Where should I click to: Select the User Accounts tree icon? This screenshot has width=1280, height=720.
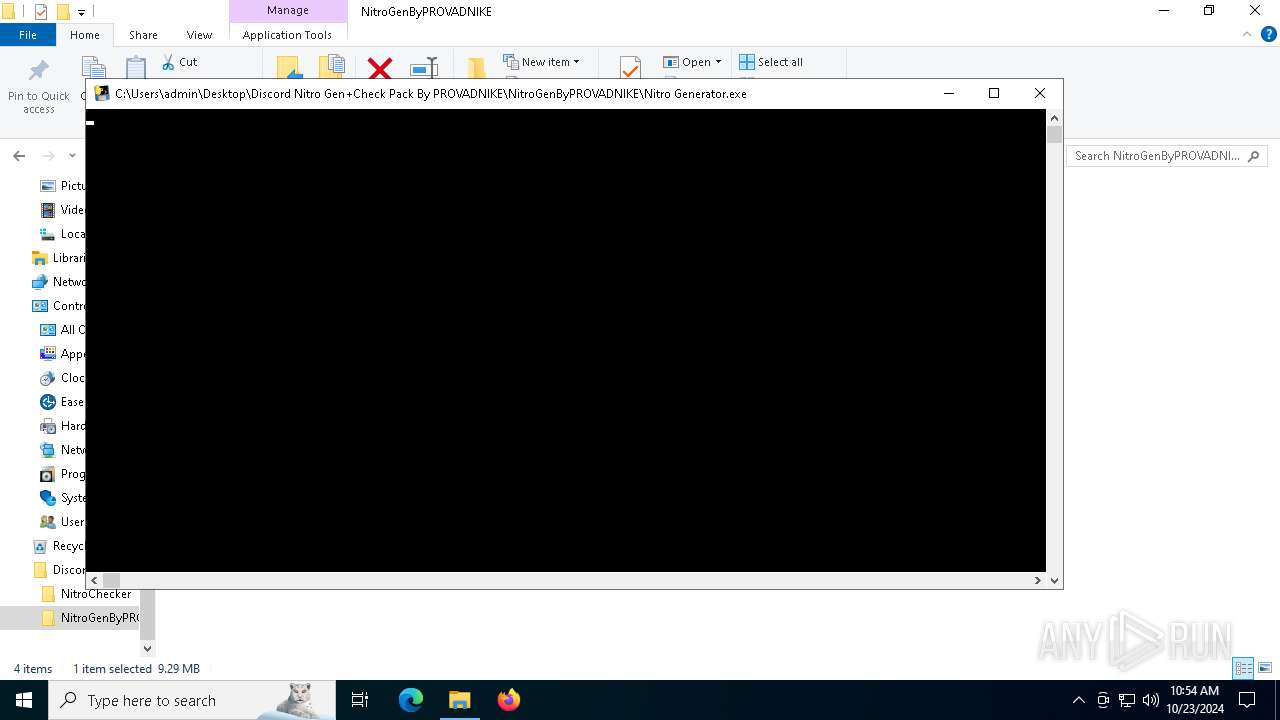pos(47,522)
